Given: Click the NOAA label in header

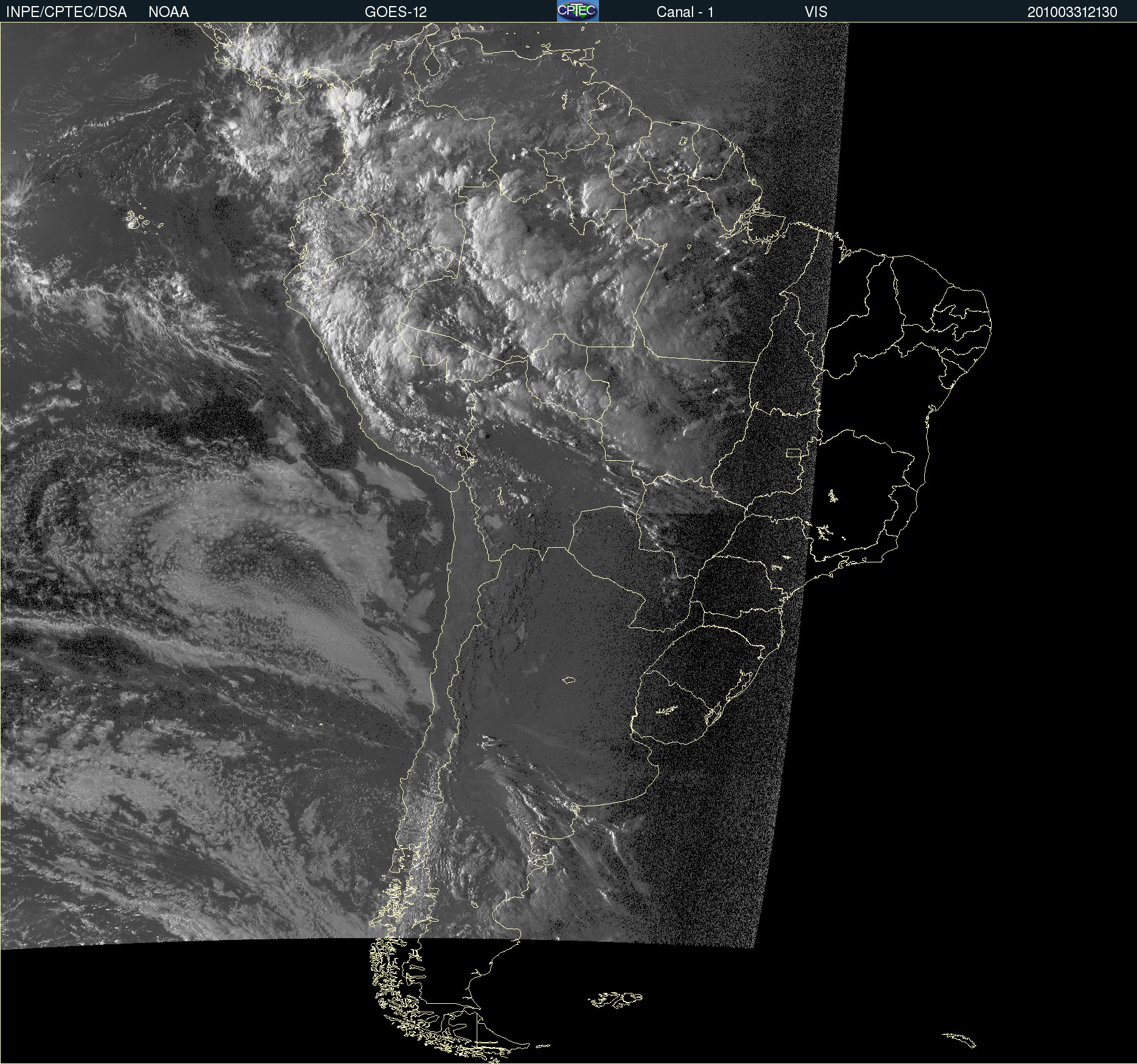Looking at the screenshot, I should pyautogui.click(x=168, y=12).
